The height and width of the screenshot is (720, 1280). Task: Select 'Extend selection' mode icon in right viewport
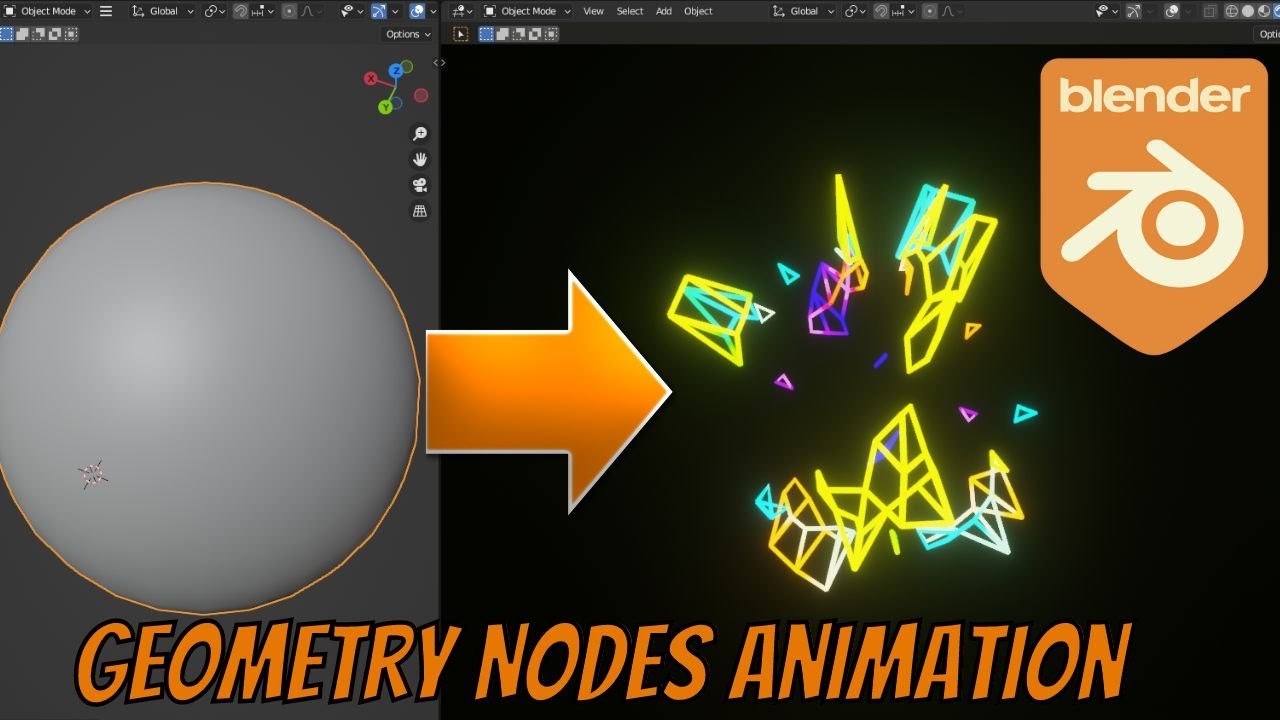pyautogui.click(x=503, y=34)
